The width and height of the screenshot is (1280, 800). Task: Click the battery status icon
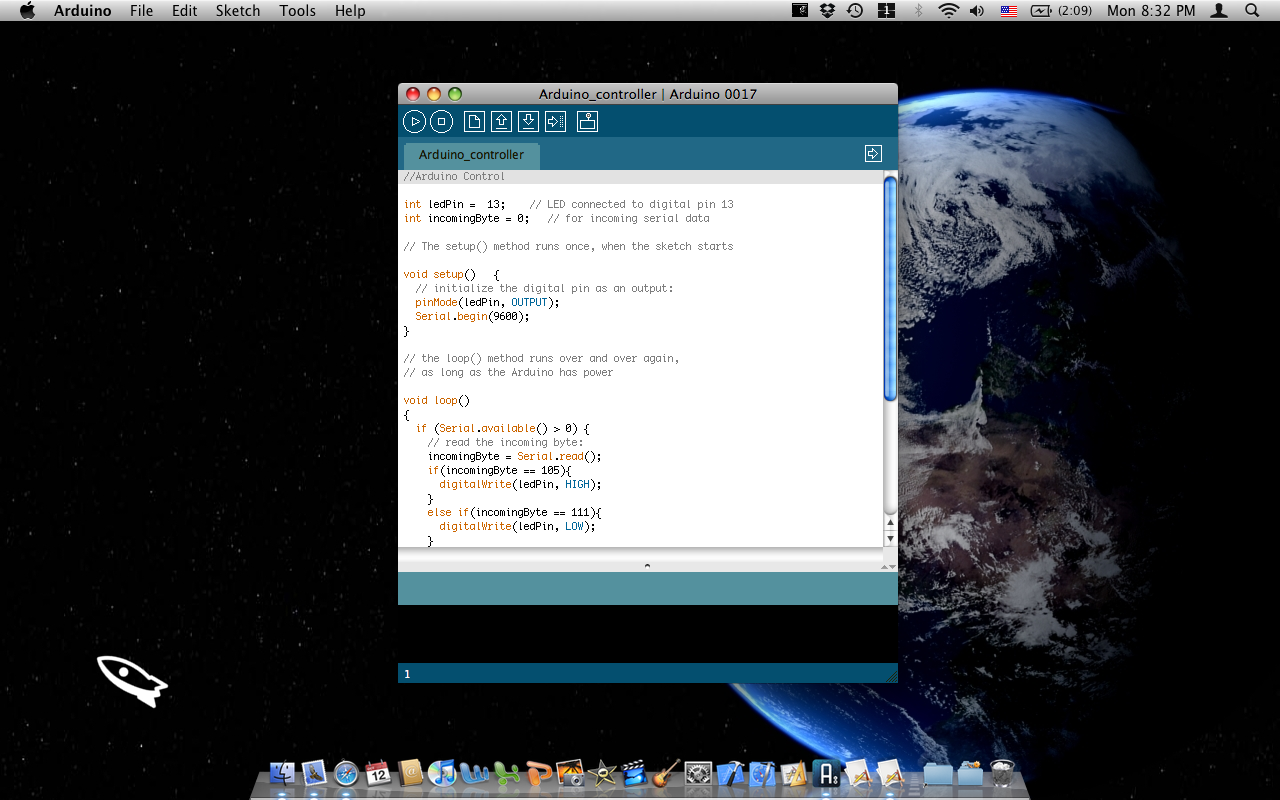click(1042, 11)
